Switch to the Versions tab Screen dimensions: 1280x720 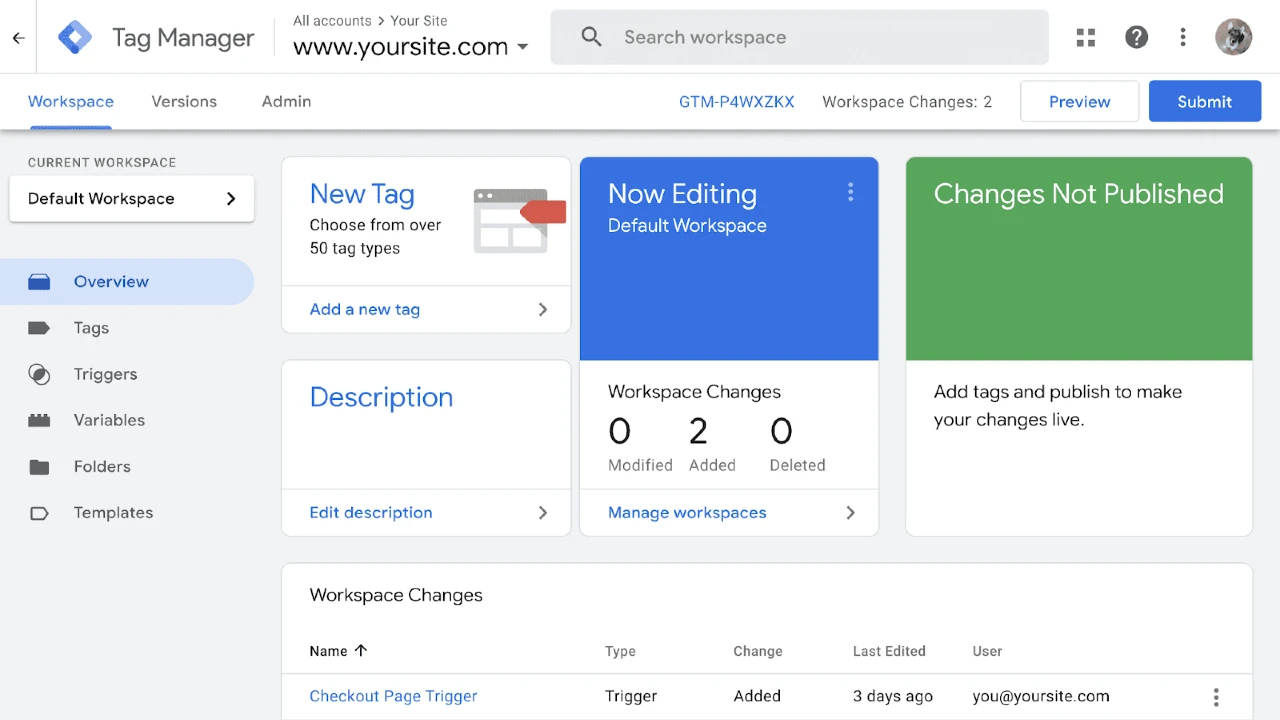[184, 101]
